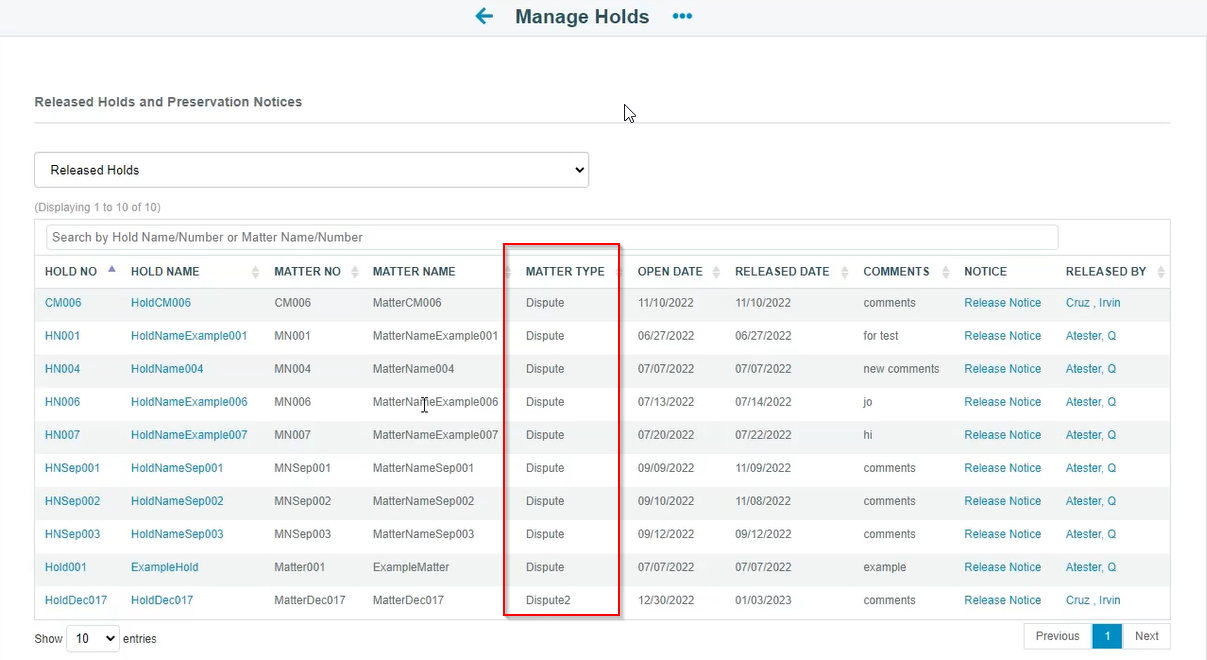Image resolution: width=1207 pixels, height=660 pixels.
Task: Select the Dispute2 matter type cell
Action: (x=548, y=600)
